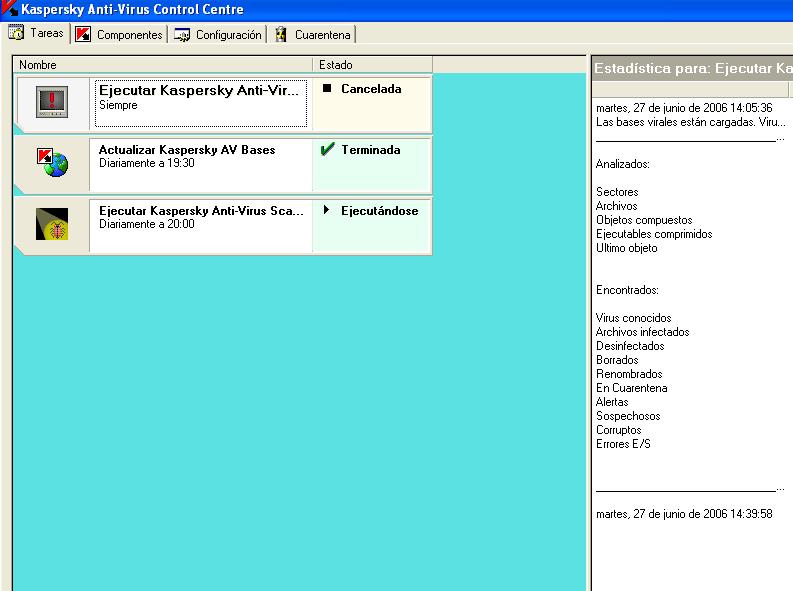Click Desinfectados row
This screenshot has width=793, height=591.
click(x=630, y=346)
